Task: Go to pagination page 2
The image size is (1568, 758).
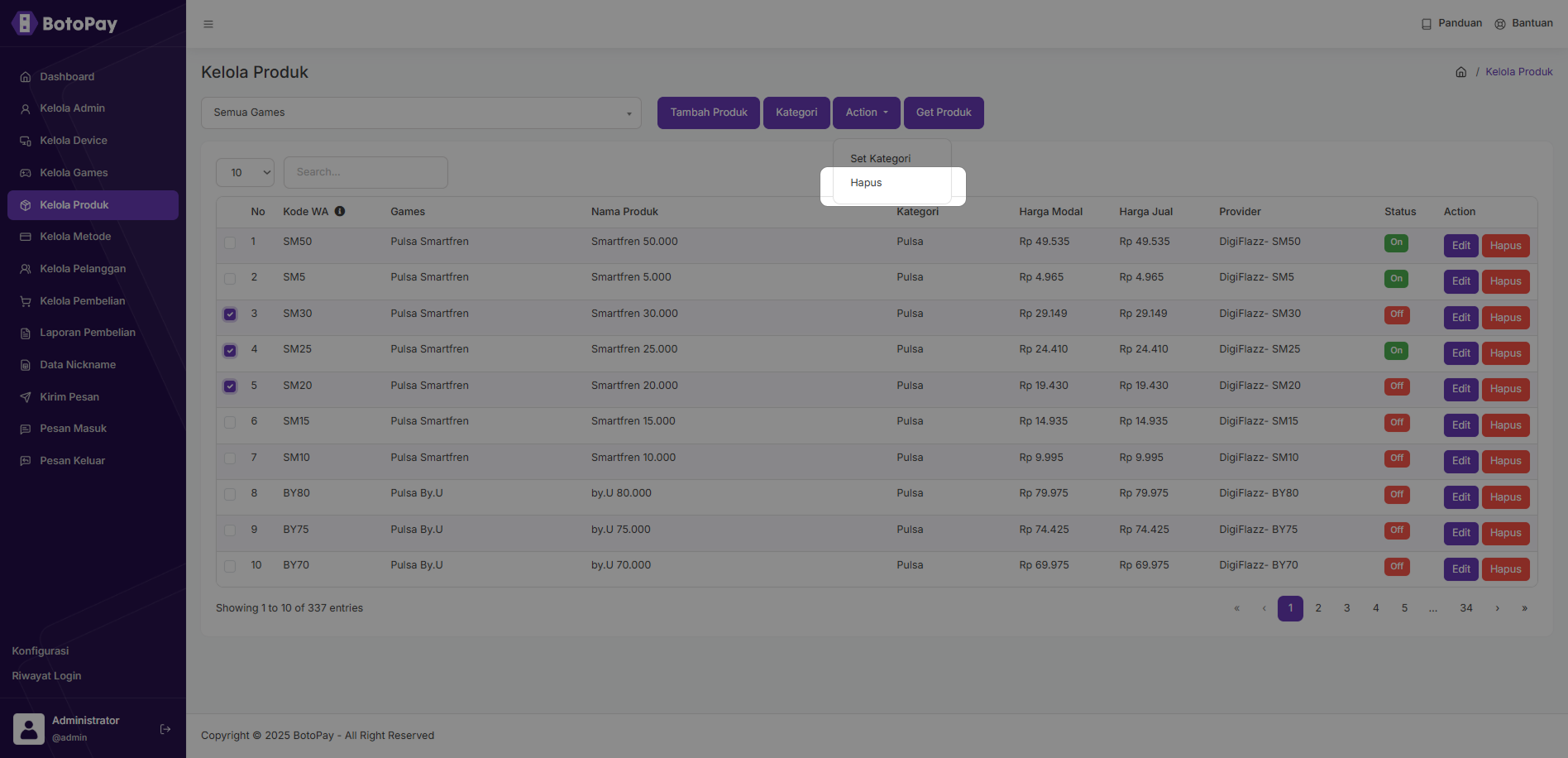Action: pyautogui.click(x=1318, y=608)
